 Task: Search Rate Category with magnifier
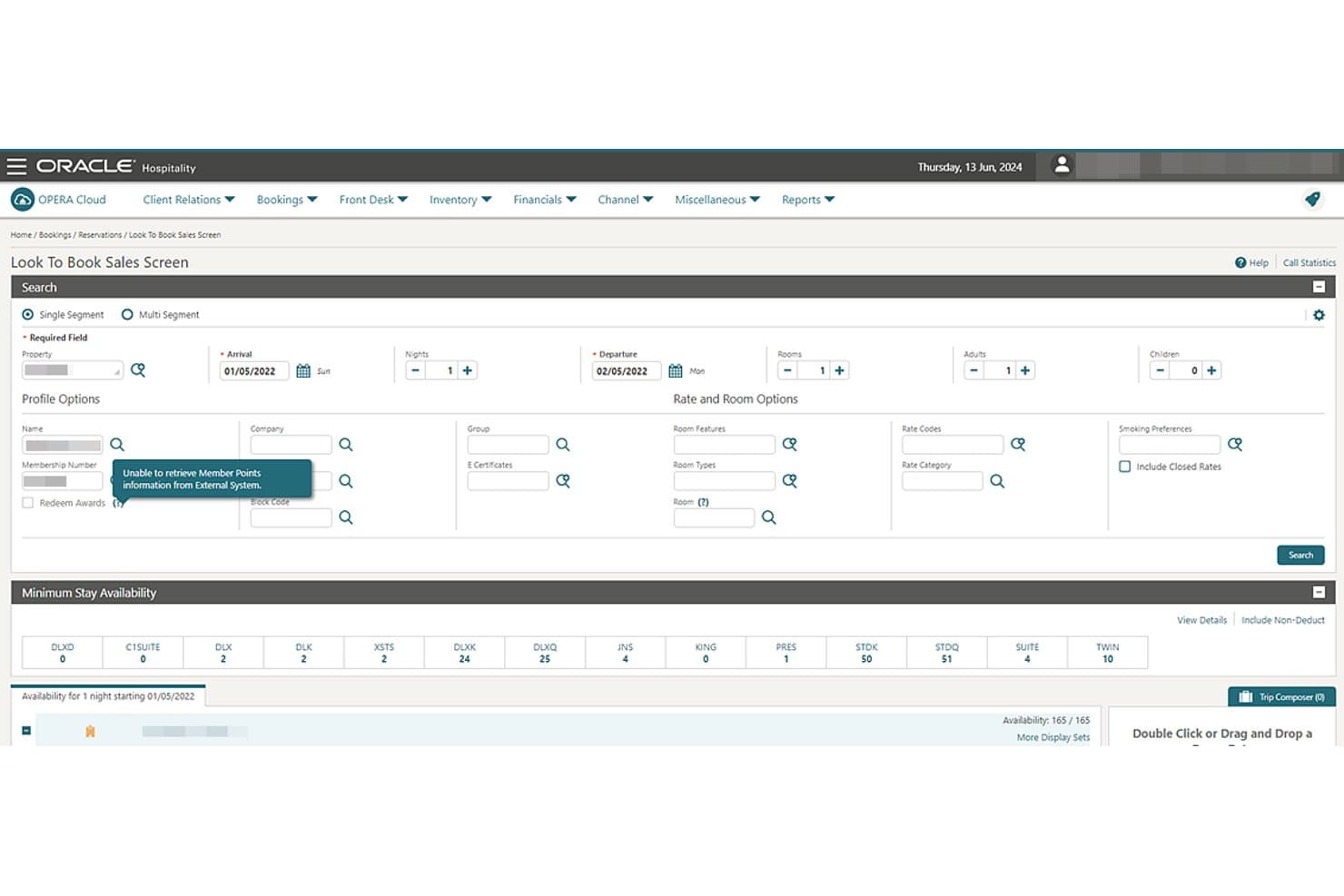pos(997,481)
